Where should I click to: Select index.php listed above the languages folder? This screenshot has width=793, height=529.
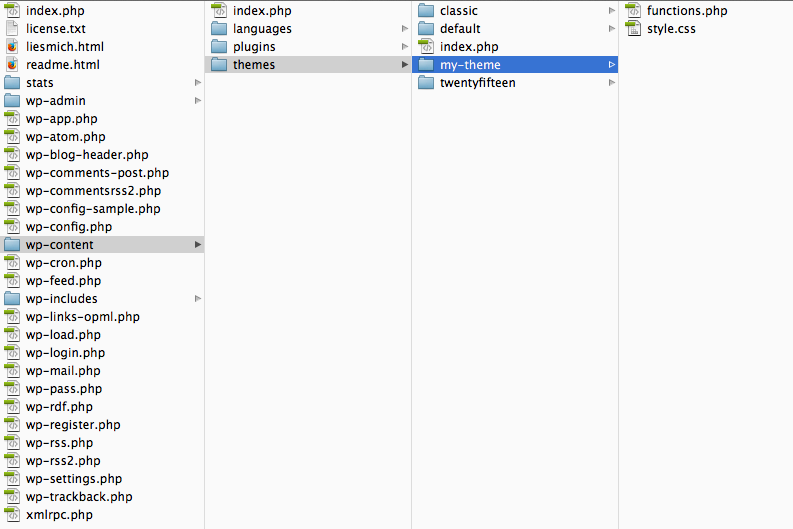click(x=262, y=11)
